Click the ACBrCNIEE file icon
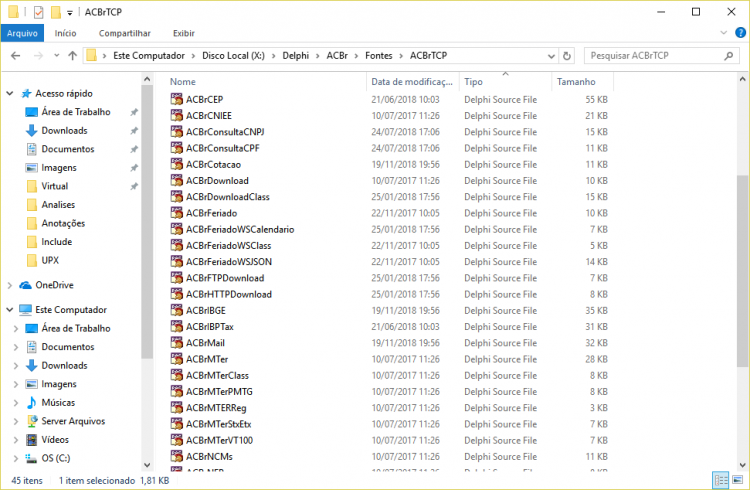Image resolution: width=750 pixels, height=490 pixels. [x=176, y=115]
